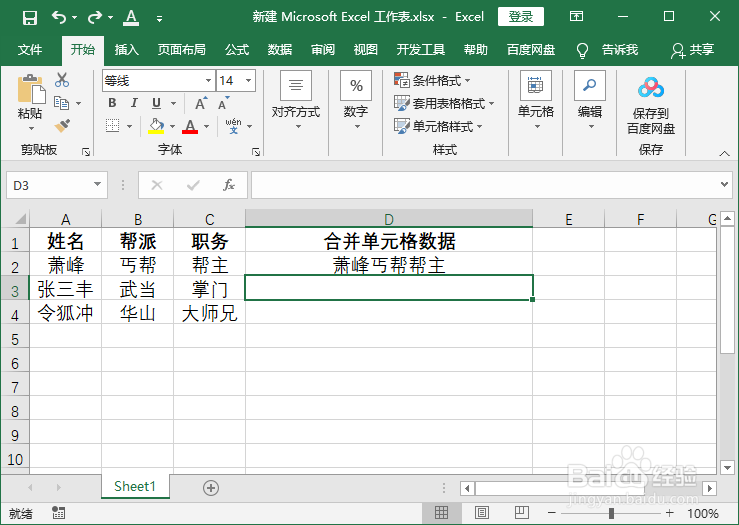The height and width of the screenshot is (525, 739).
Task: Click the Save icon in the quick access toolbar
Action: (x=30, y=18)
